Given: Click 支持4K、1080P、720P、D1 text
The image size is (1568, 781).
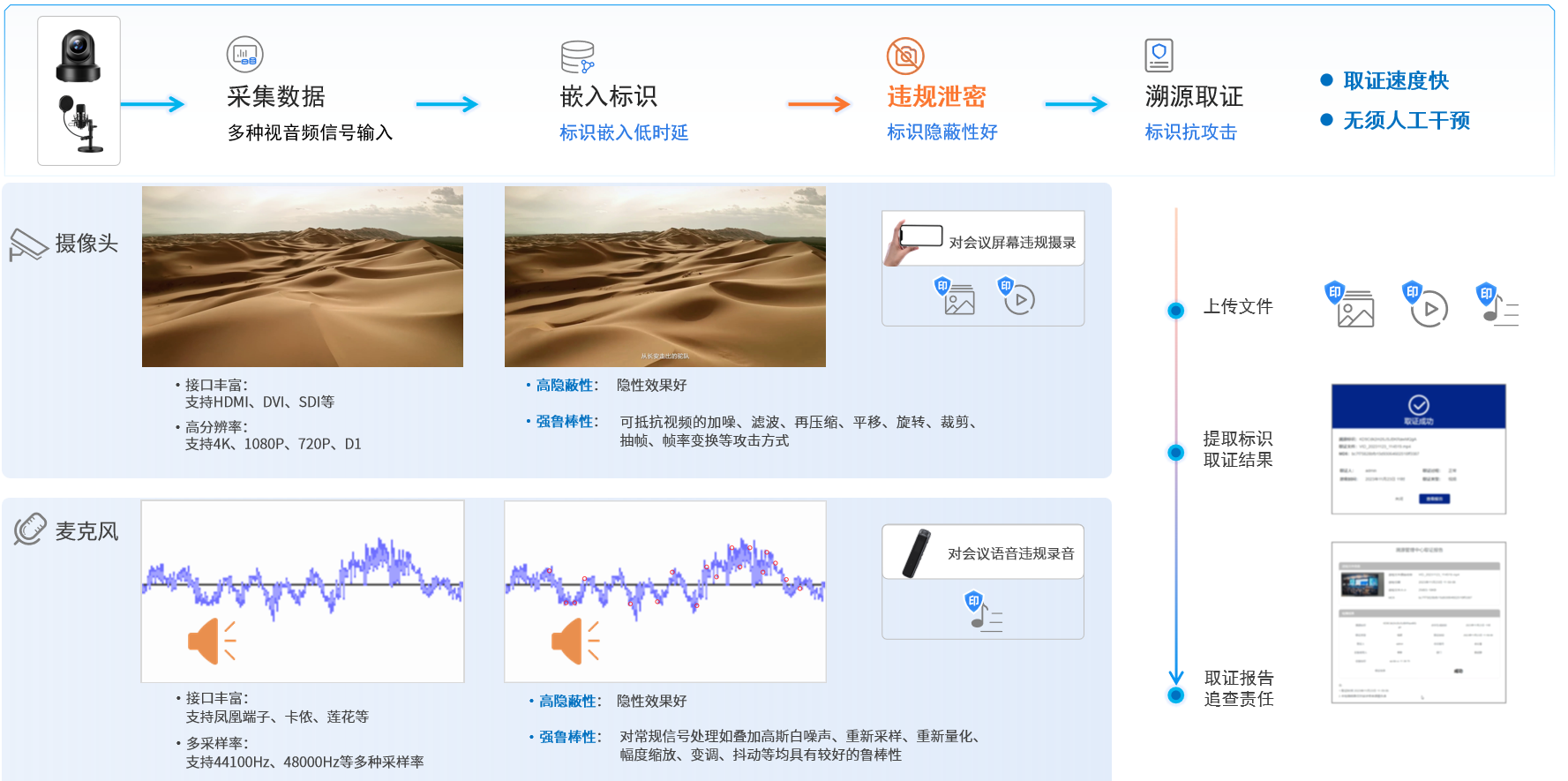Looking at the screenshot, I should pos(273,444).
